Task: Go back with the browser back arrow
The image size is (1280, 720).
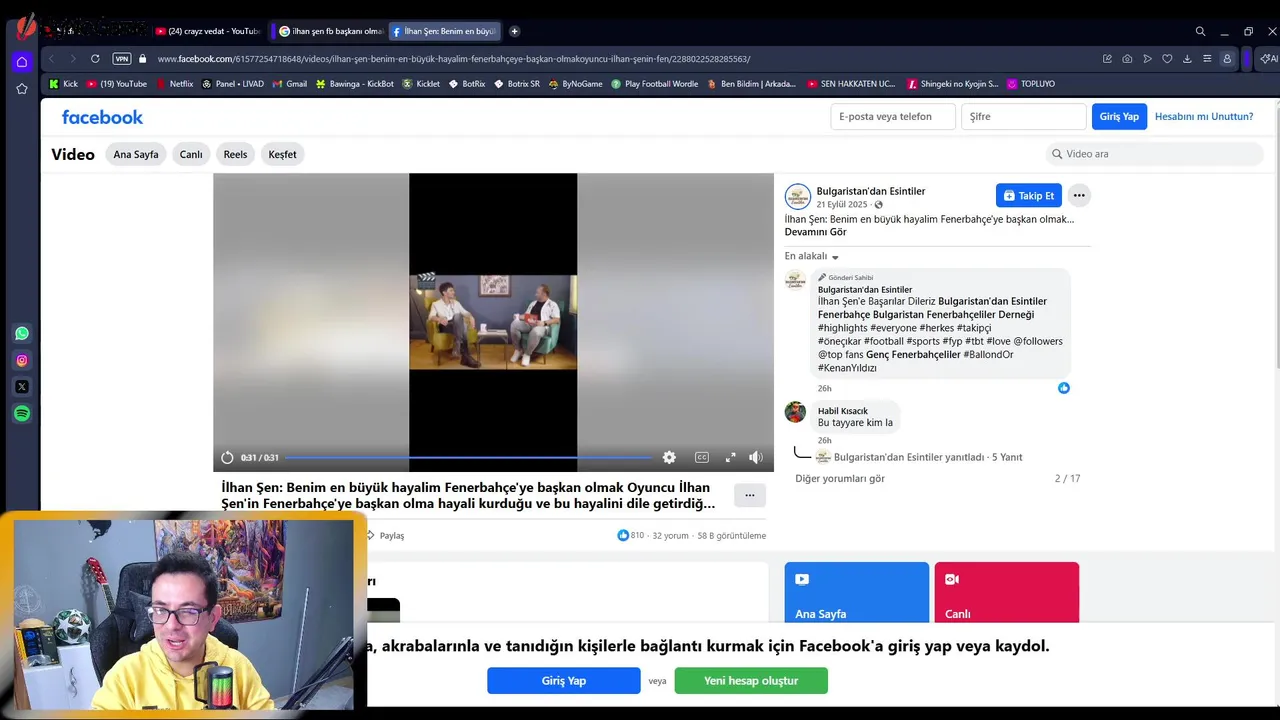Action: pos(51,59)
